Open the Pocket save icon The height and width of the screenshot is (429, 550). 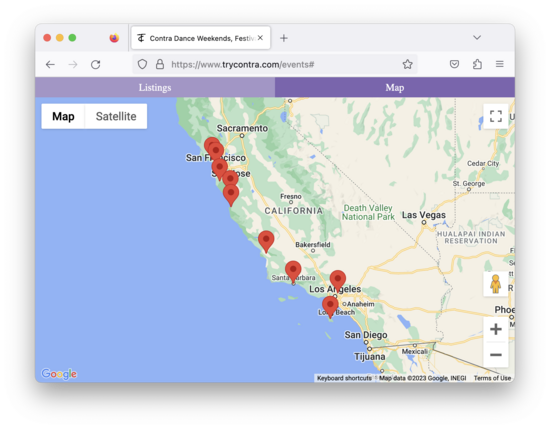click(x=454, y=64)
